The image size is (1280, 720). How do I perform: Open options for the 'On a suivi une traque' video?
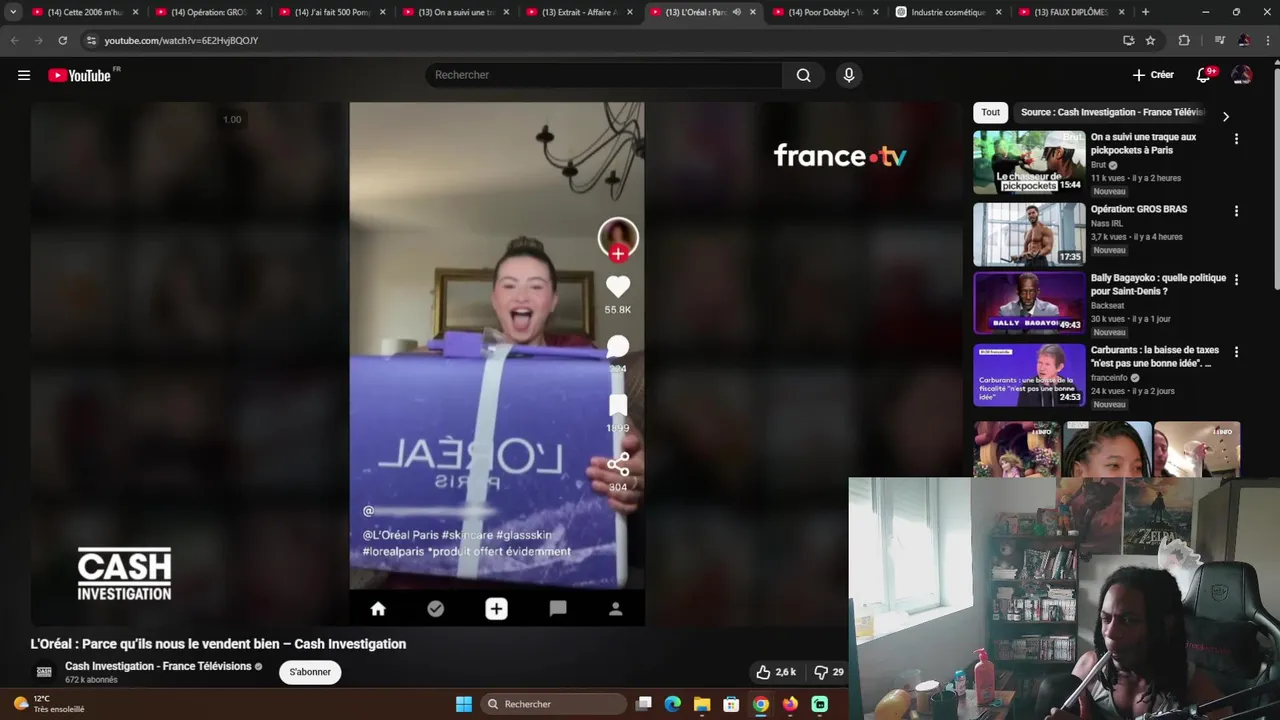click(1236, 139)
